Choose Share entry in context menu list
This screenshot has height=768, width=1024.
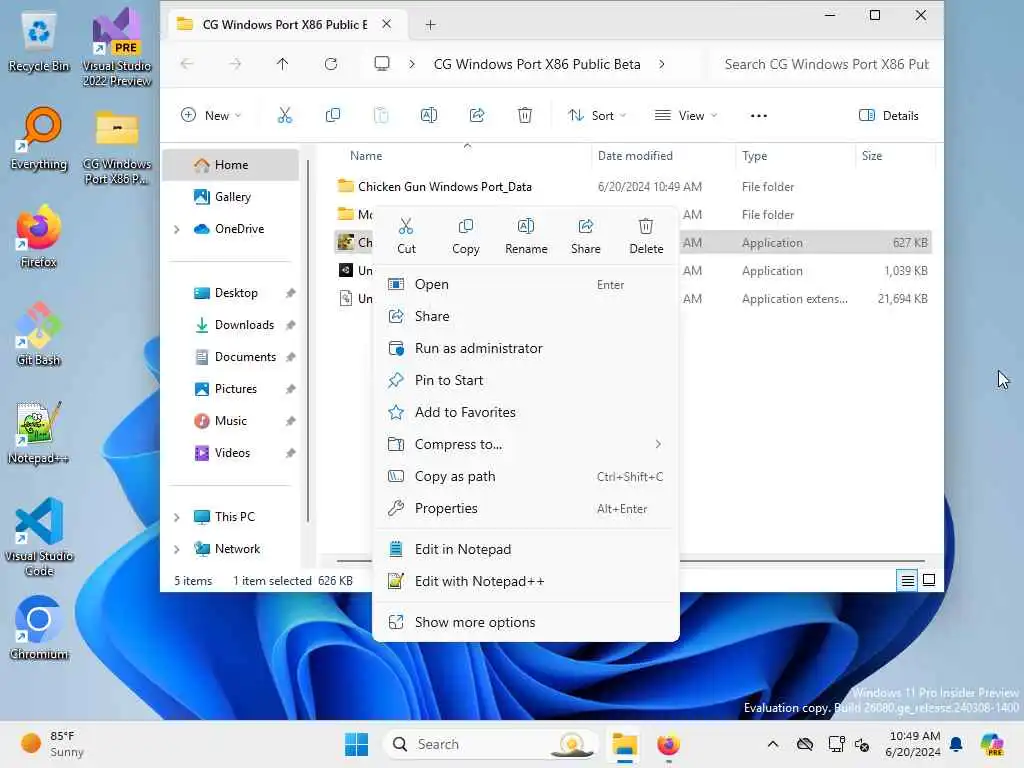tap(526, 317)
